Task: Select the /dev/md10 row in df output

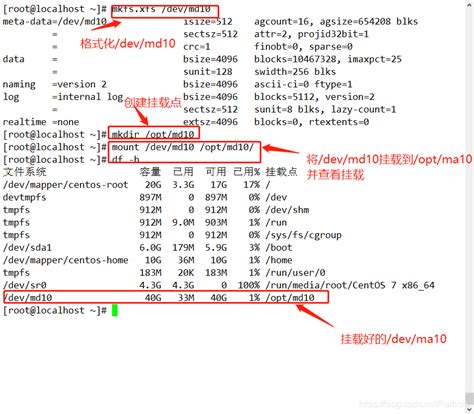Action: pos(166,297)
